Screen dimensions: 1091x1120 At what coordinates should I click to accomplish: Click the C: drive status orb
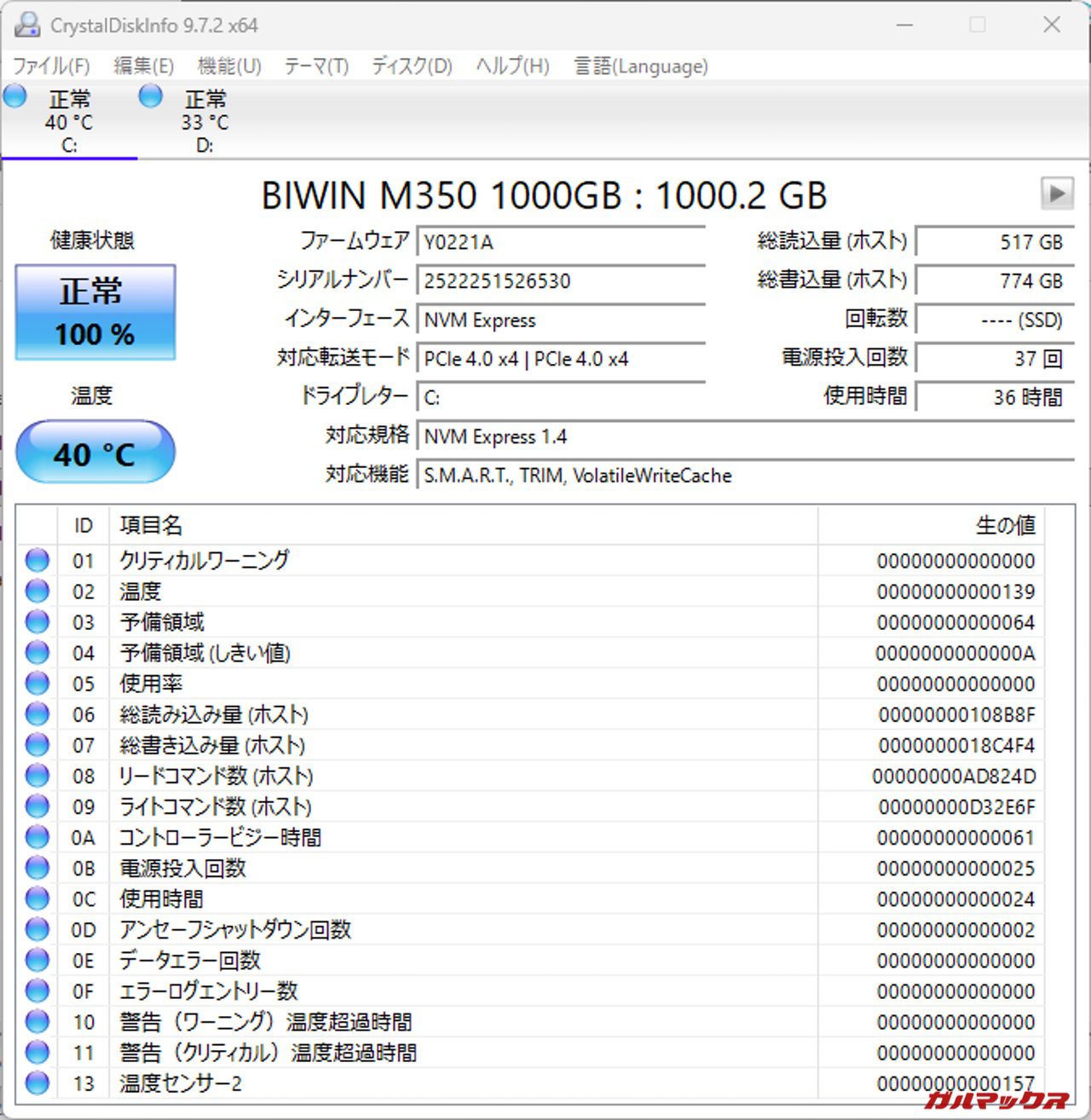coord(15,97)
